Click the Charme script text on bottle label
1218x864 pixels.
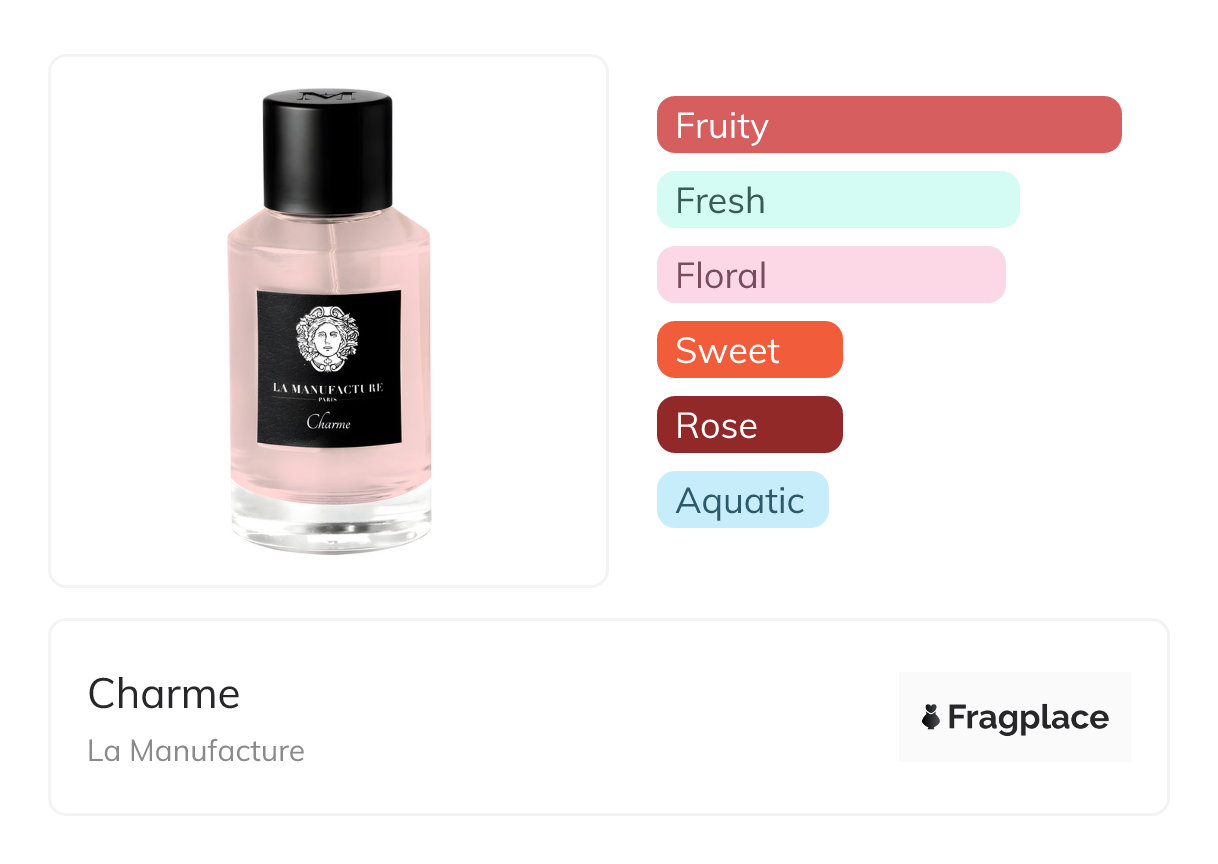328,422
